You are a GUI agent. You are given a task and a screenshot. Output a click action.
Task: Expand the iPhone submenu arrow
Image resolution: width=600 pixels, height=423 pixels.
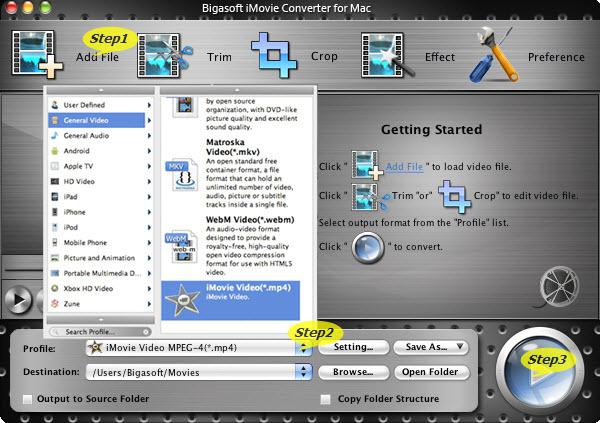[149, 212]
